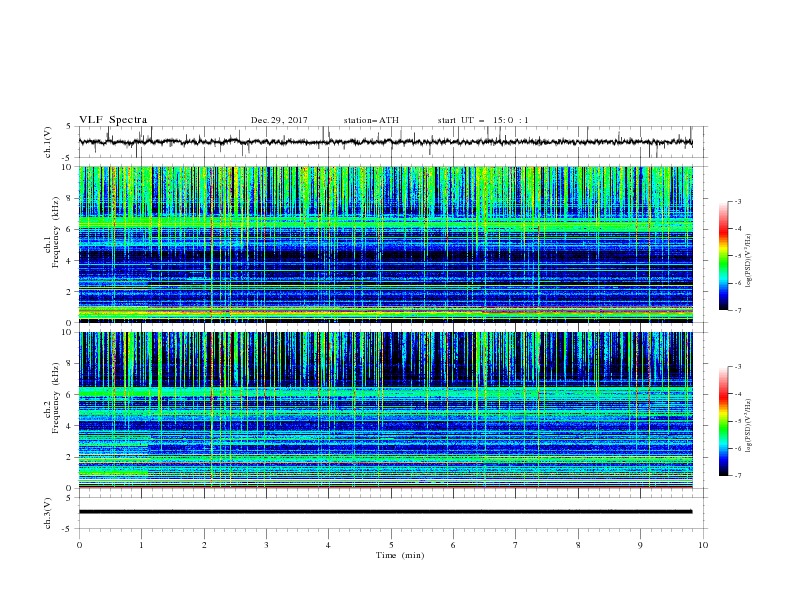This screenshot has height=612, width=792.
Task: Click the ch.3 flat voltage trace
Action: coord(385,512)
